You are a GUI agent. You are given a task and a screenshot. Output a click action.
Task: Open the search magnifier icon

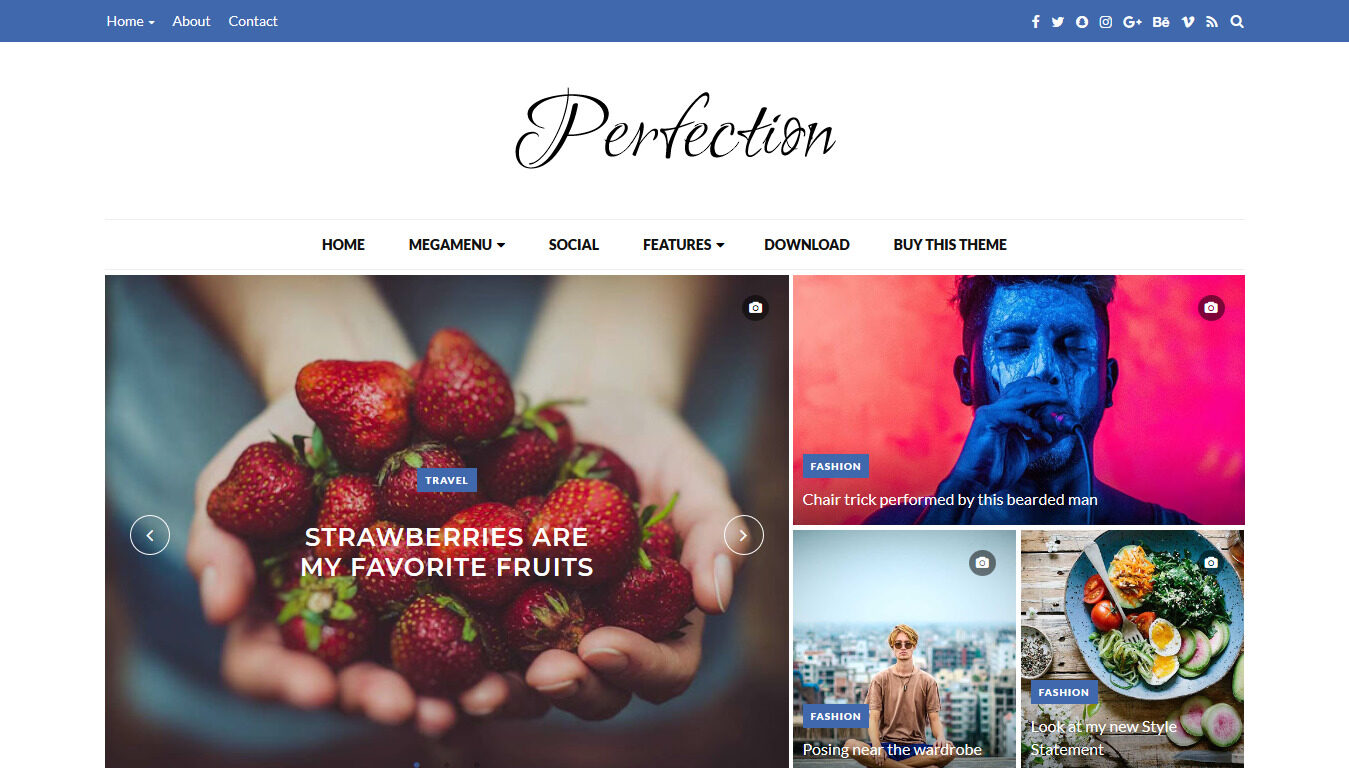tap(1237, 21)
